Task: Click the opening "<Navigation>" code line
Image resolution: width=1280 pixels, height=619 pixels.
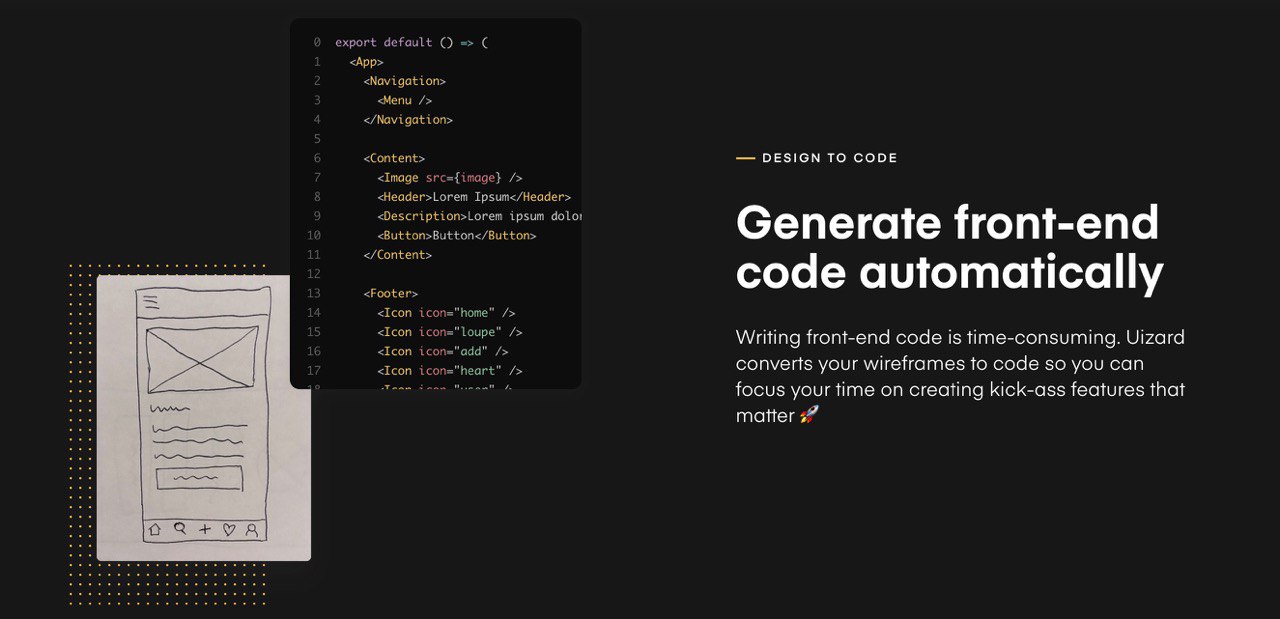Action: (405, 81)
